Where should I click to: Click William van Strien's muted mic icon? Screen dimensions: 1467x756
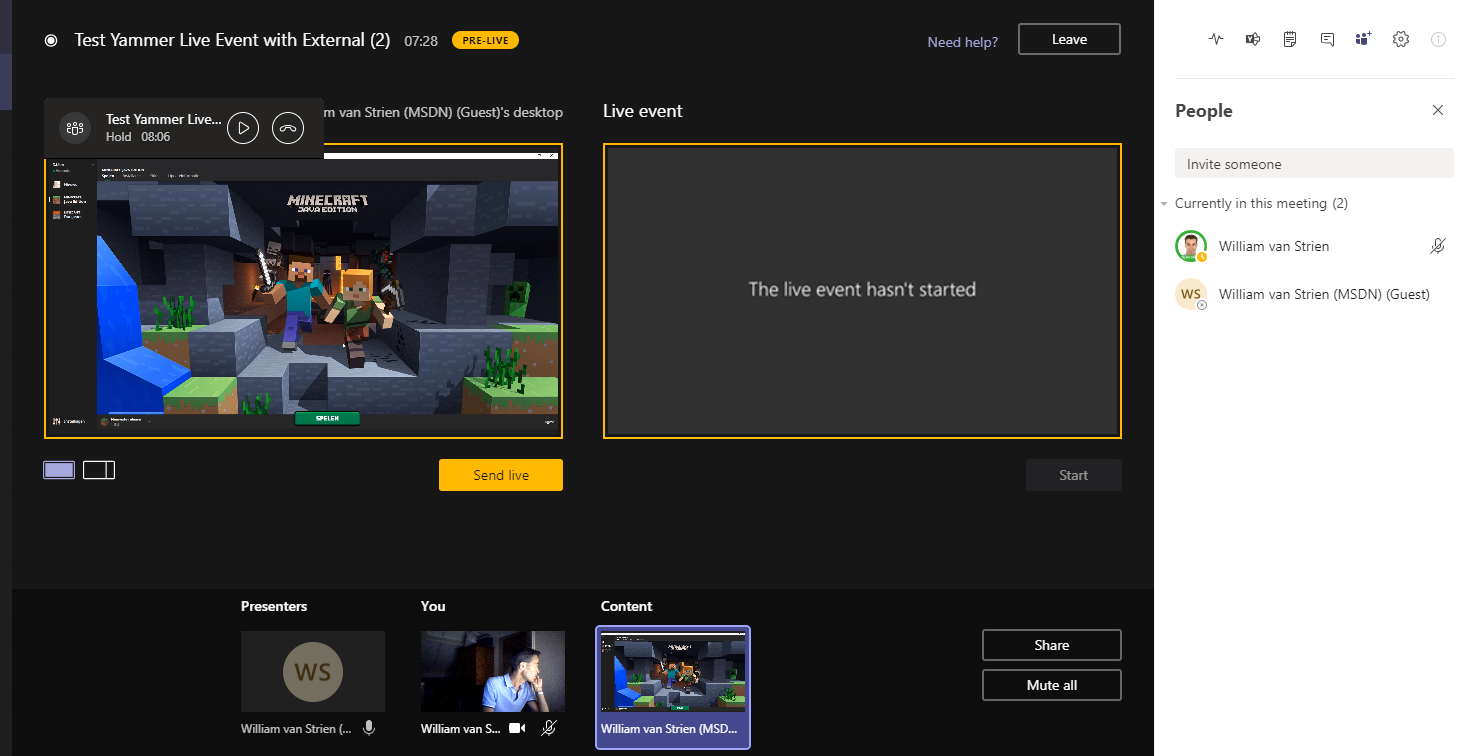click(x=1438, y=246)
